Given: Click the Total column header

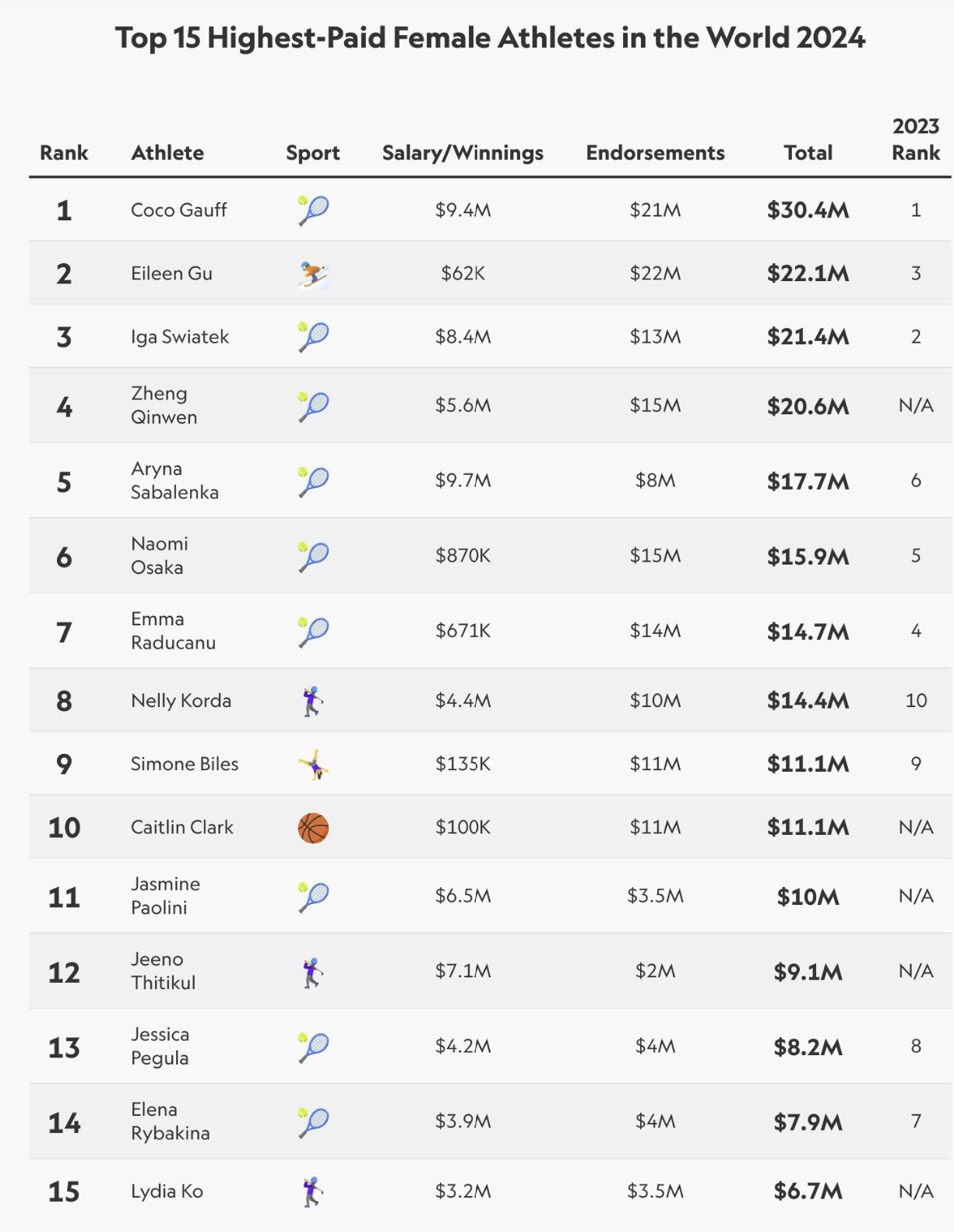Looking at the screenshot, I should tap(808, 153).
